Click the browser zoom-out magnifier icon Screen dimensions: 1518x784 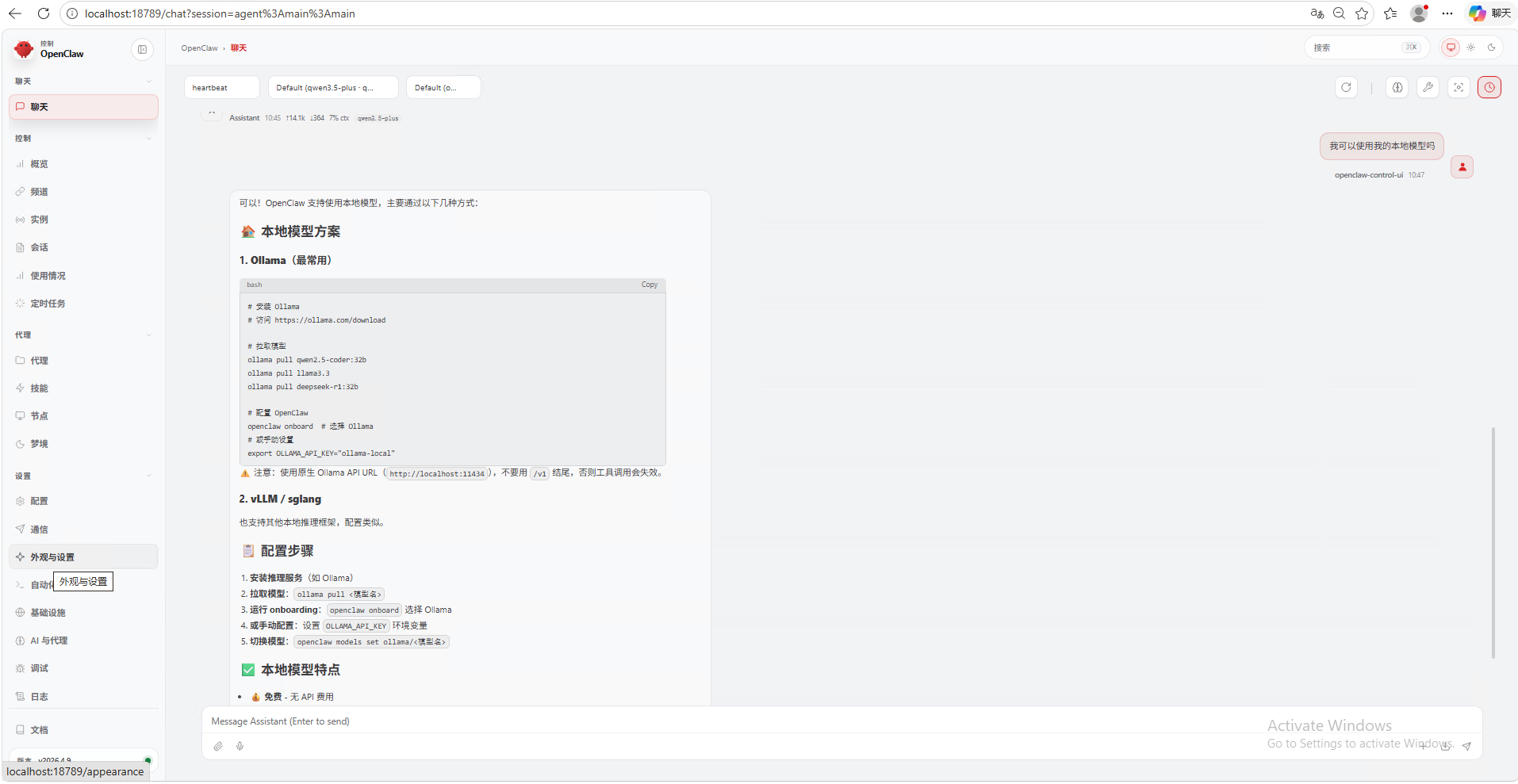1339,13
